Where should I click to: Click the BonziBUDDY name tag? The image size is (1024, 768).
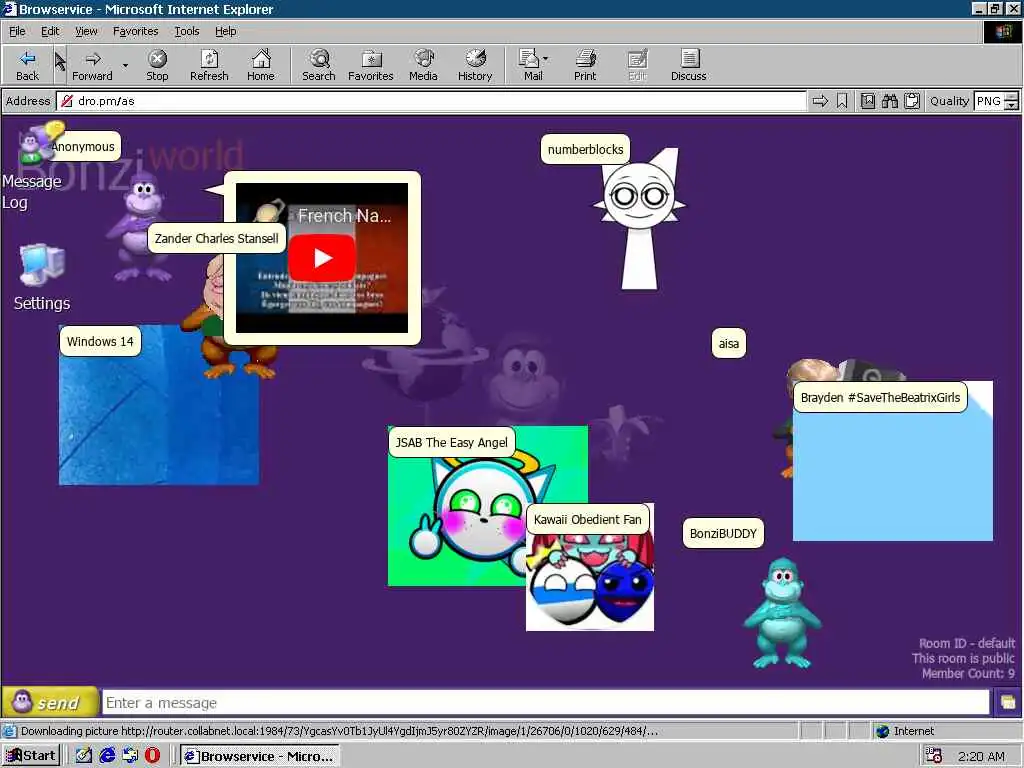pyautogui.click(x=723, y=534)
